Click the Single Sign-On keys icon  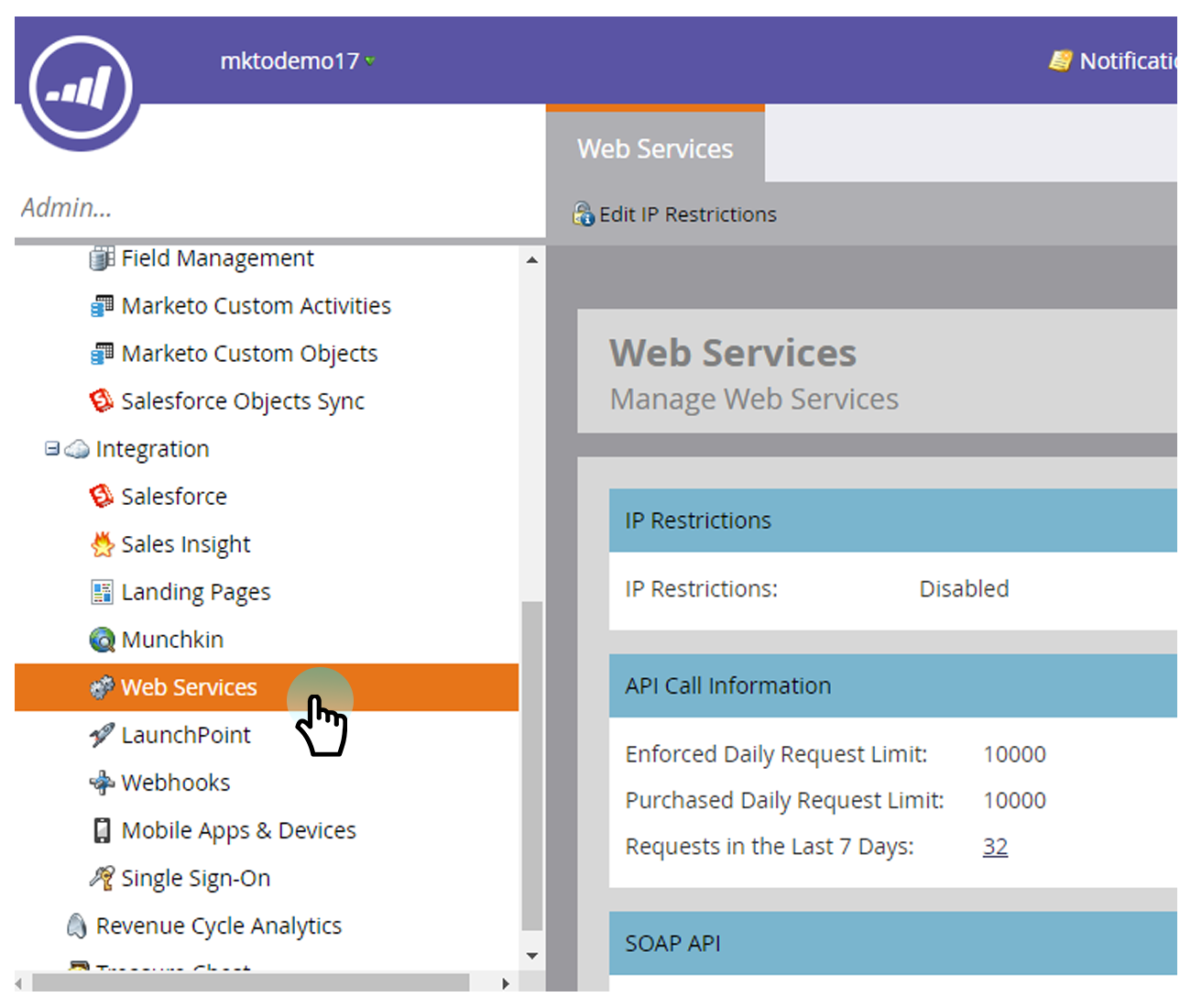102,878
